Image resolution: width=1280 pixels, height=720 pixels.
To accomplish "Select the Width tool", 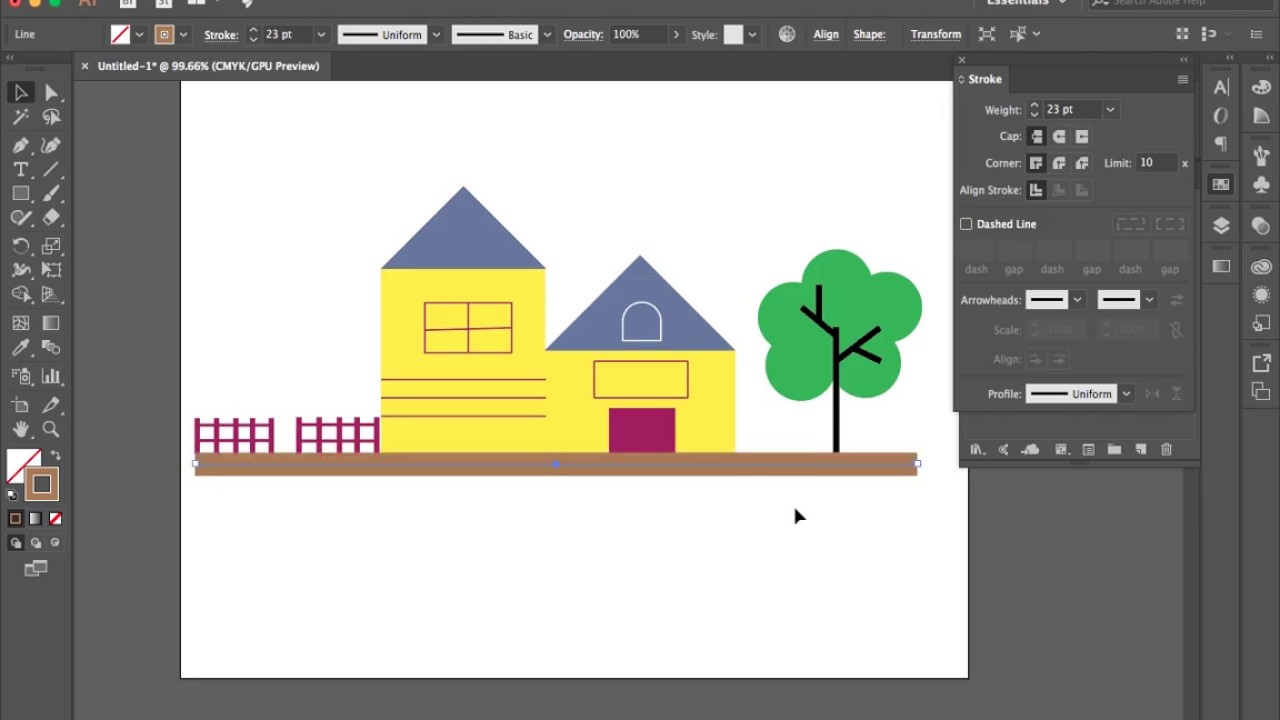I will (x=21, y=270).
